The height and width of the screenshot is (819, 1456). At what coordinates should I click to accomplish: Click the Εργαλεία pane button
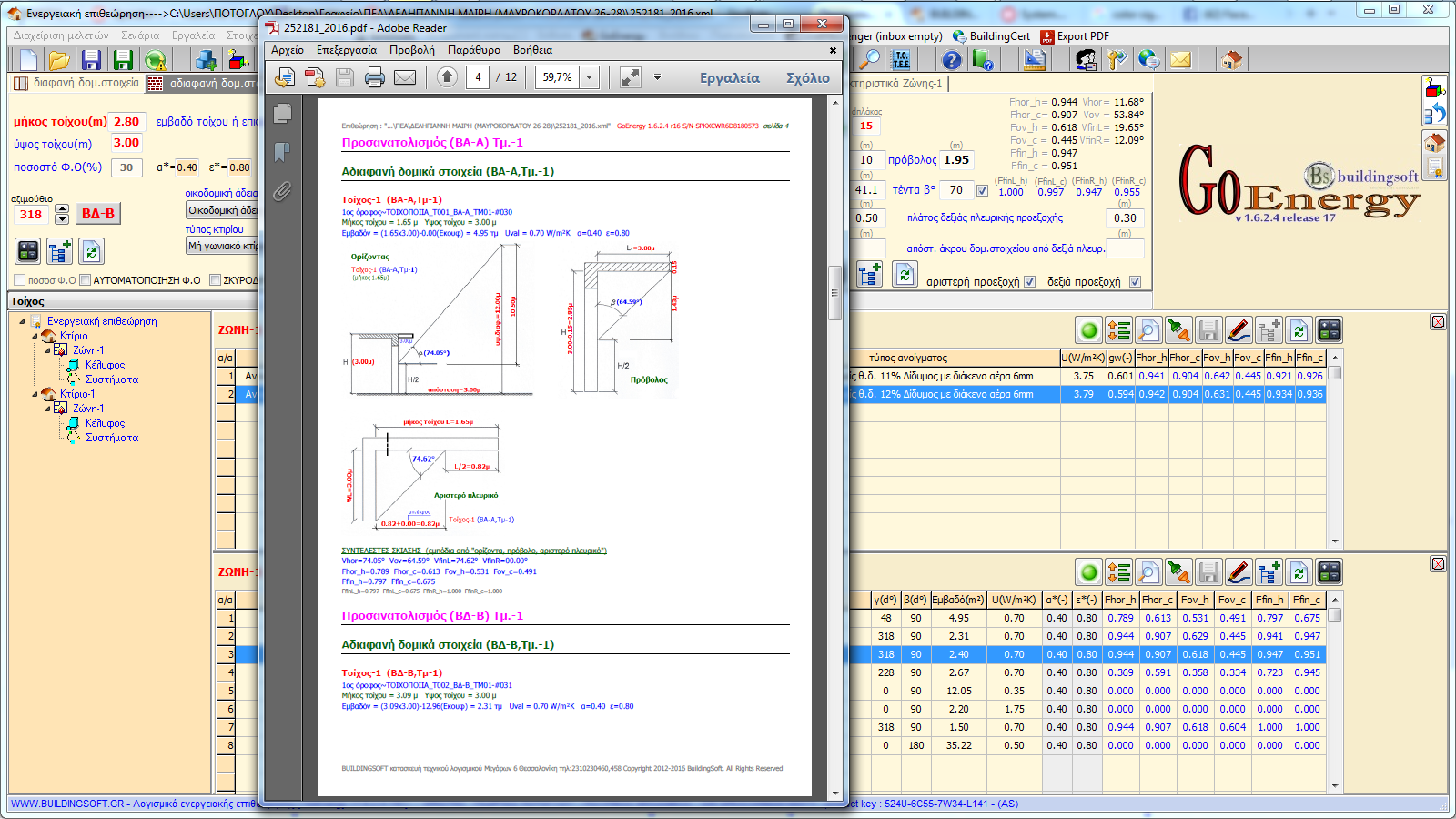pos(729,78)
